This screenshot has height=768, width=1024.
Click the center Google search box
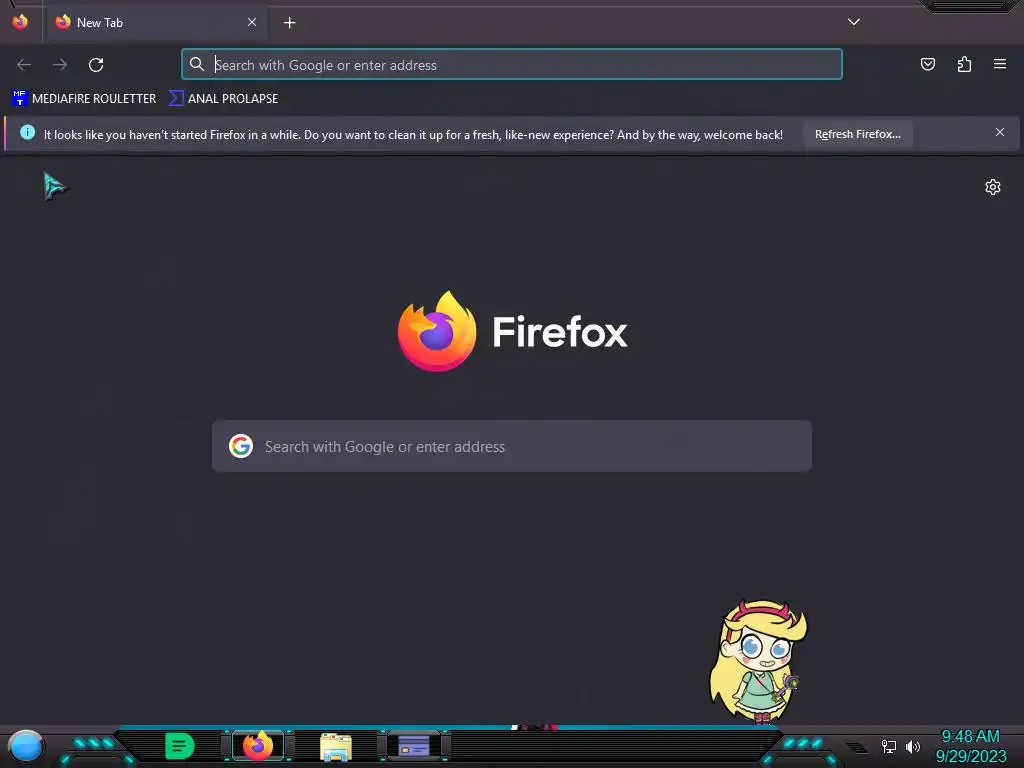[x=512, y=446]
